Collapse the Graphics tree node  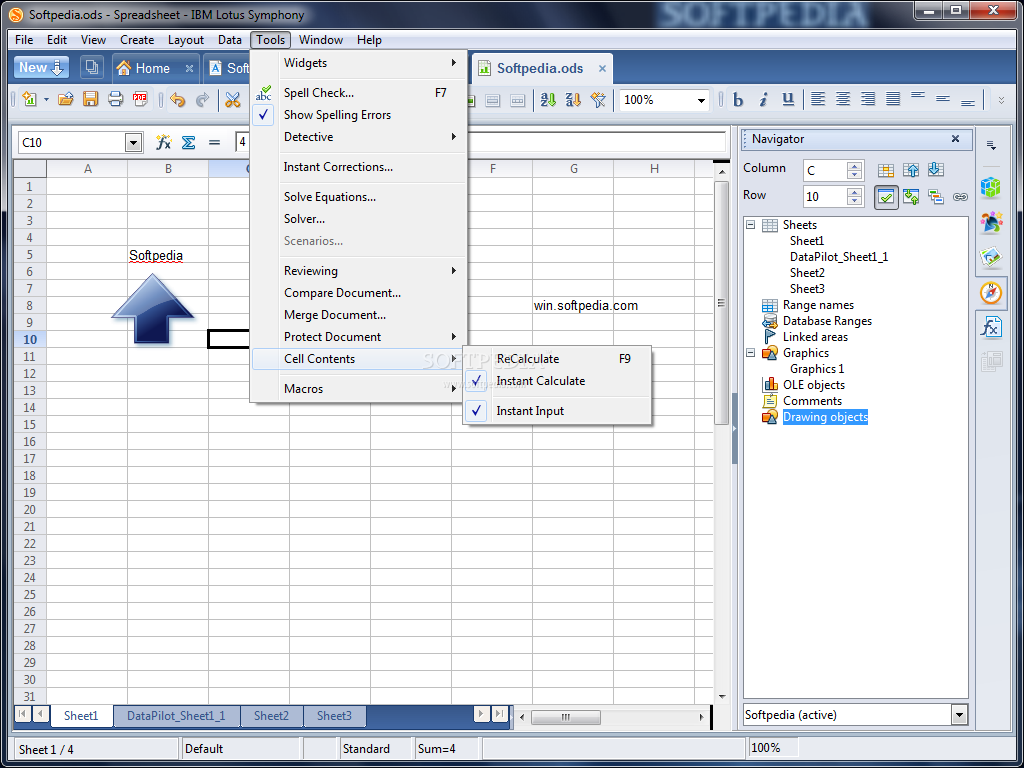[750, 353]
